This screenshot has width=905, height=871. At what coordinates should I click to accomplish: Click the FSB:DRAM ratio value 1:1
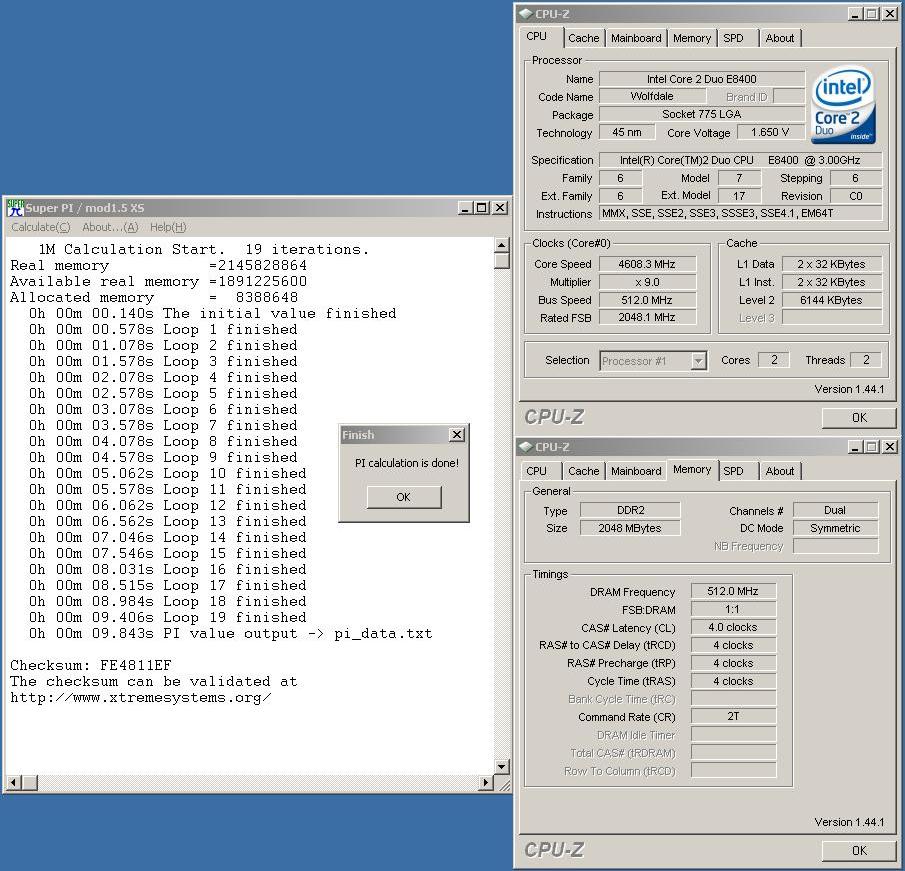(x=733, y=610)
